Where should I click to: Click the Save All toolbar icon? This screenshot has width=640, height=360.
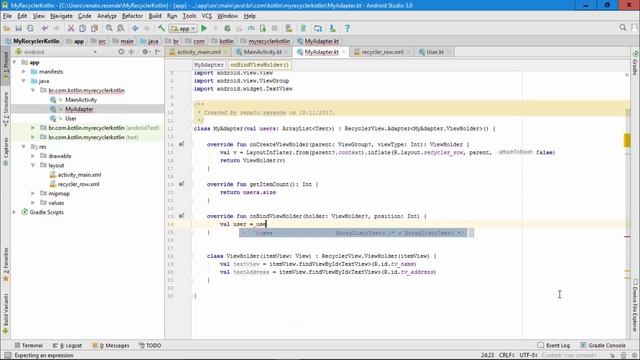[x=18, y=28]
